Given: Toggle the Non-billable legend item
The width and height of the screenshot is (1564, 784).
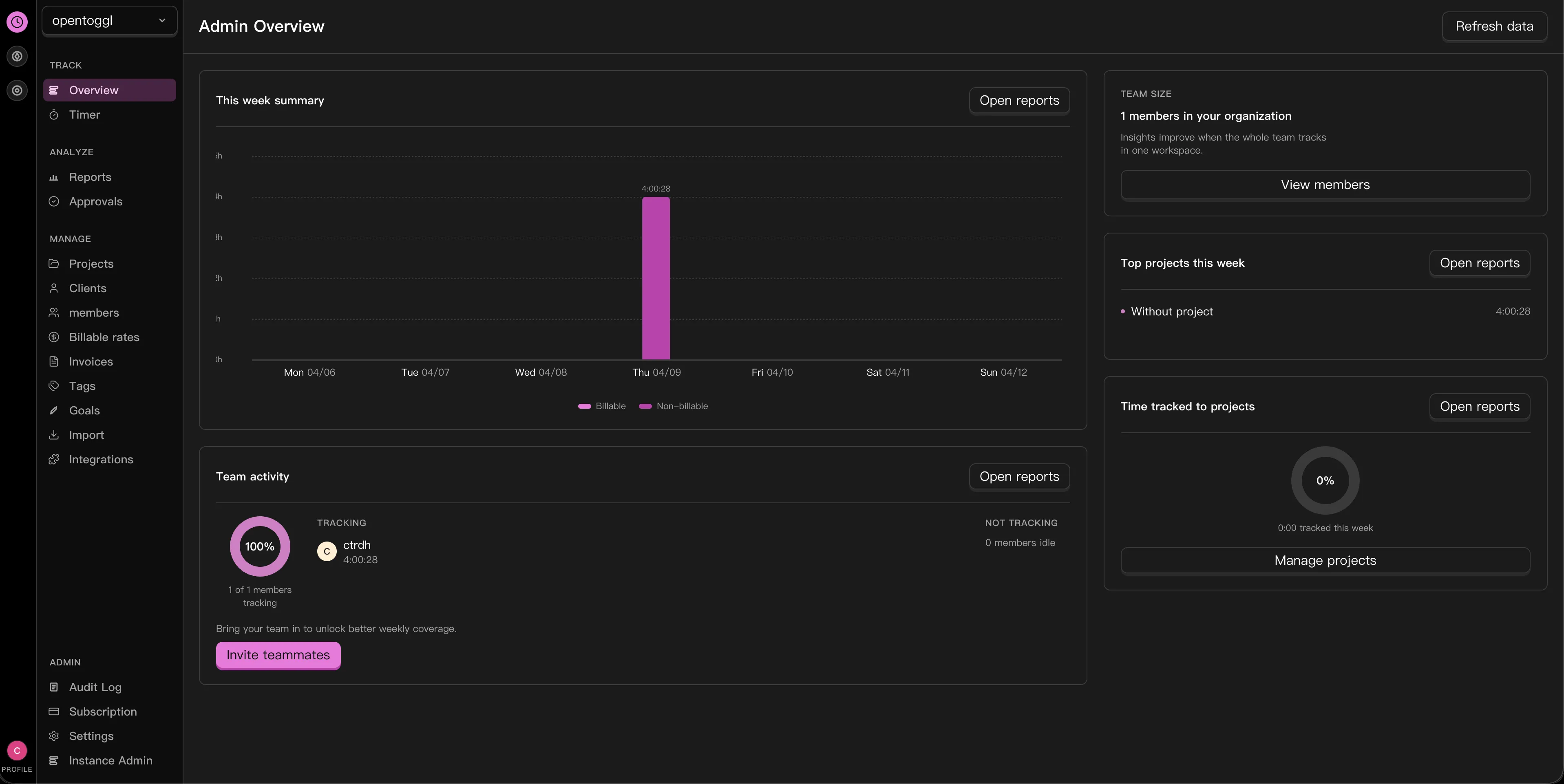Looking at the screenshot, I should (674, 406).
